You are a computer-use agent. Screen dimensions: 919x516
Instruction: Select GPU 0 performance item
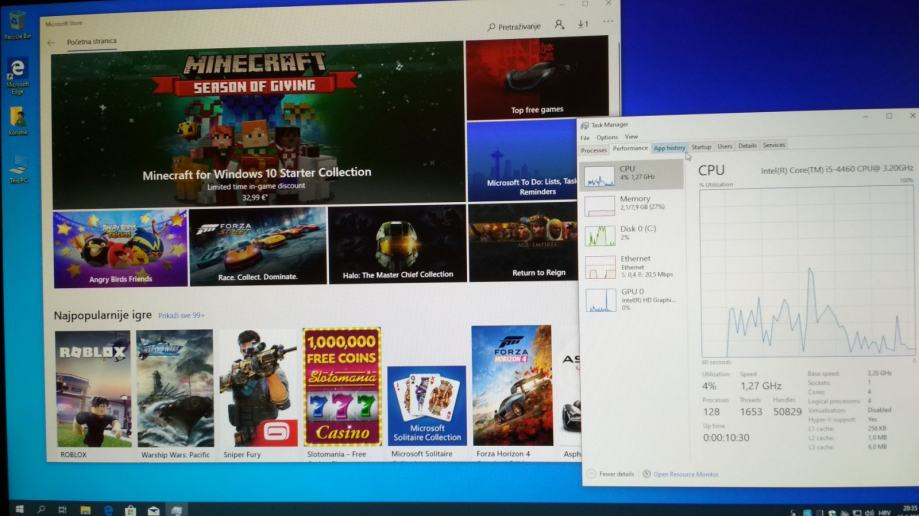(632, 298)
